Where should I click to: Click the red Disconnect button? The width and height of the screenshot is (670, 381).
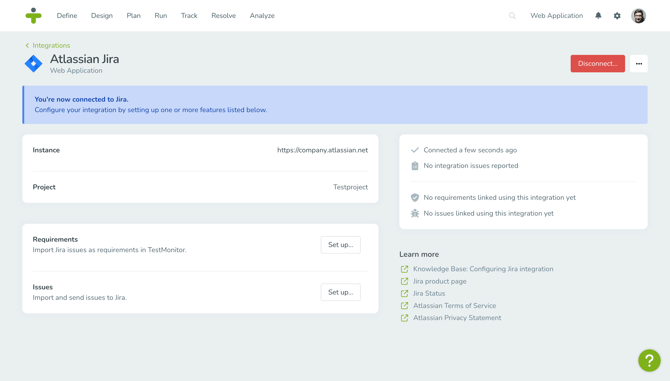(597, 64)
